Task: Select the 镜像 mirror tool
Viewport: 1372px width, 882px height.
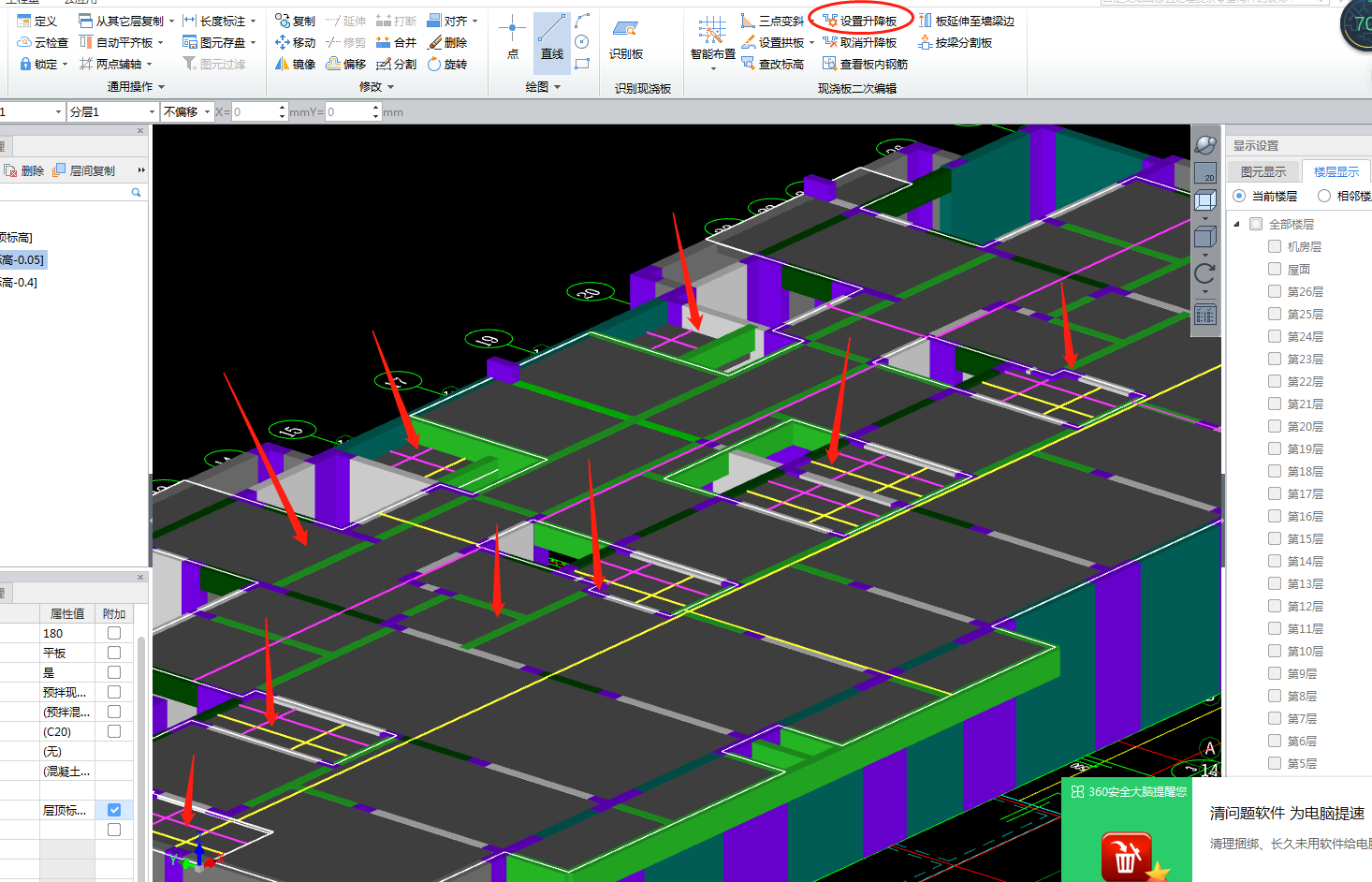Action: (x=295, y=64)
